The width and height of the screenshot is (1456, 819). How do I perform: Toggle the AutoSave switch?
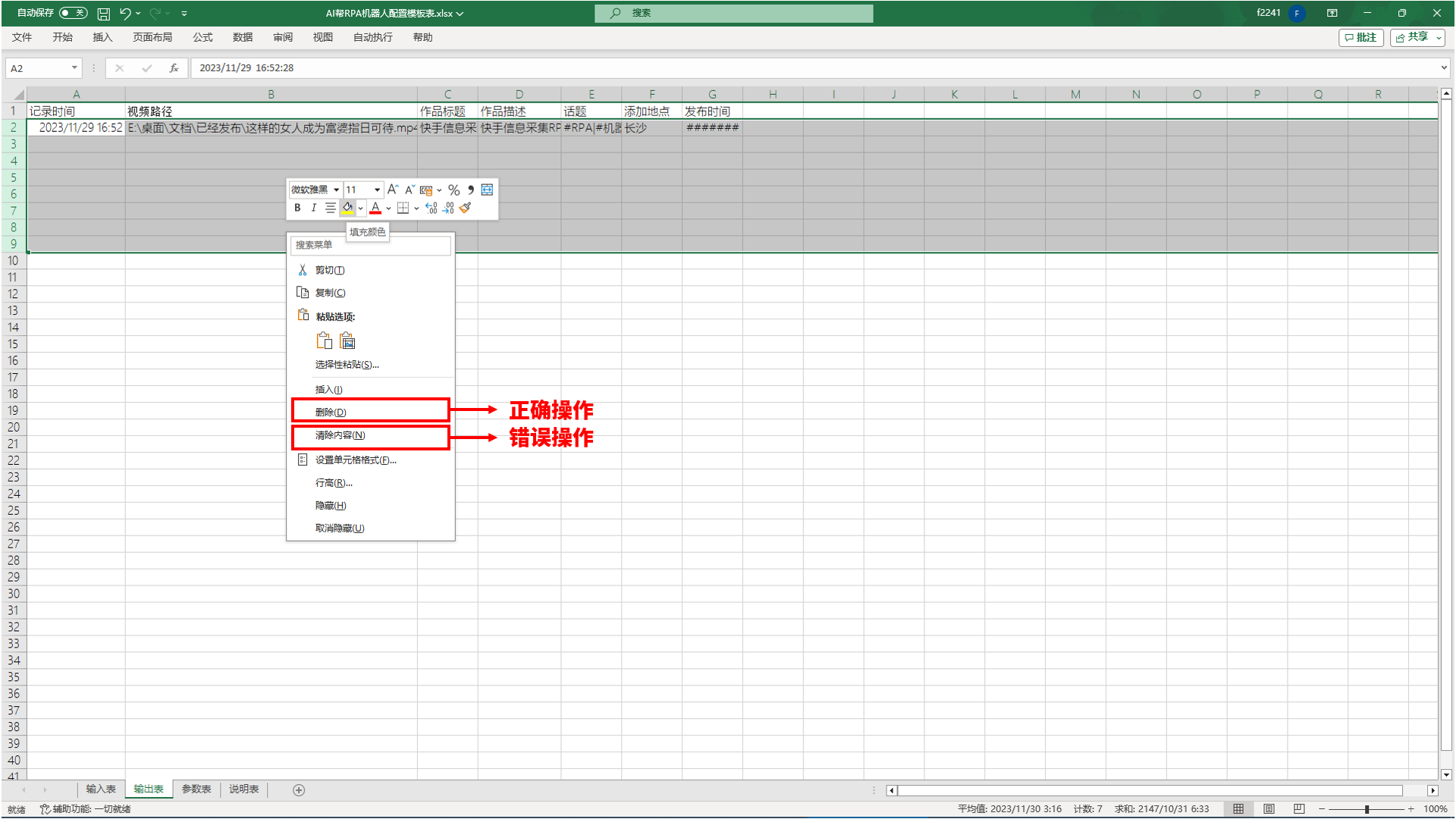coord(73,13)
